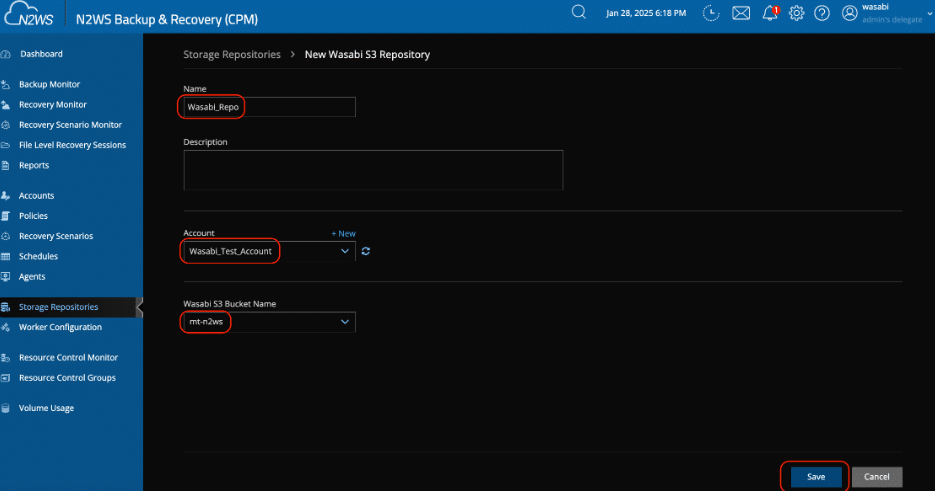Click the date and time text
Screen dimensions: 935x491
point(646,13)
